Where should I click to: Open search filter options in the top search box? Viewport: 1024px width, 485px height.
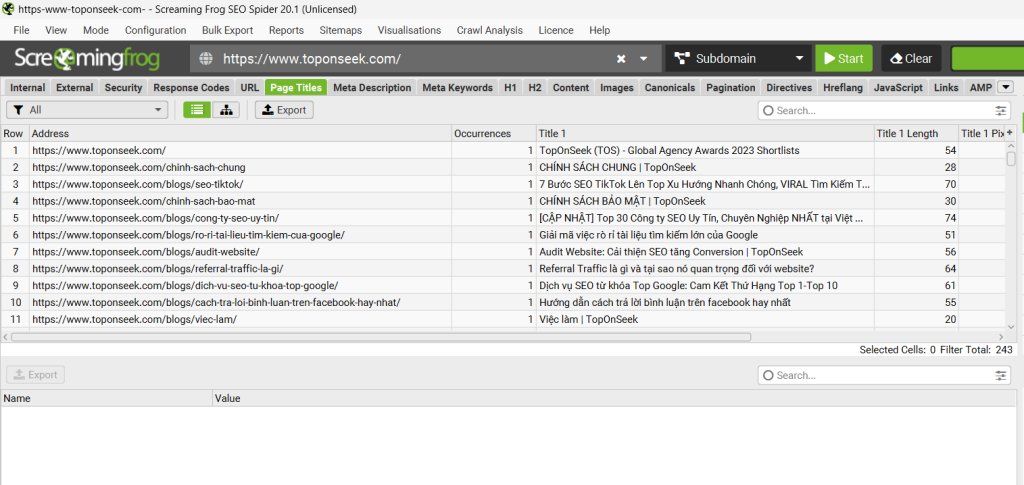click(x=1001, y=111)
